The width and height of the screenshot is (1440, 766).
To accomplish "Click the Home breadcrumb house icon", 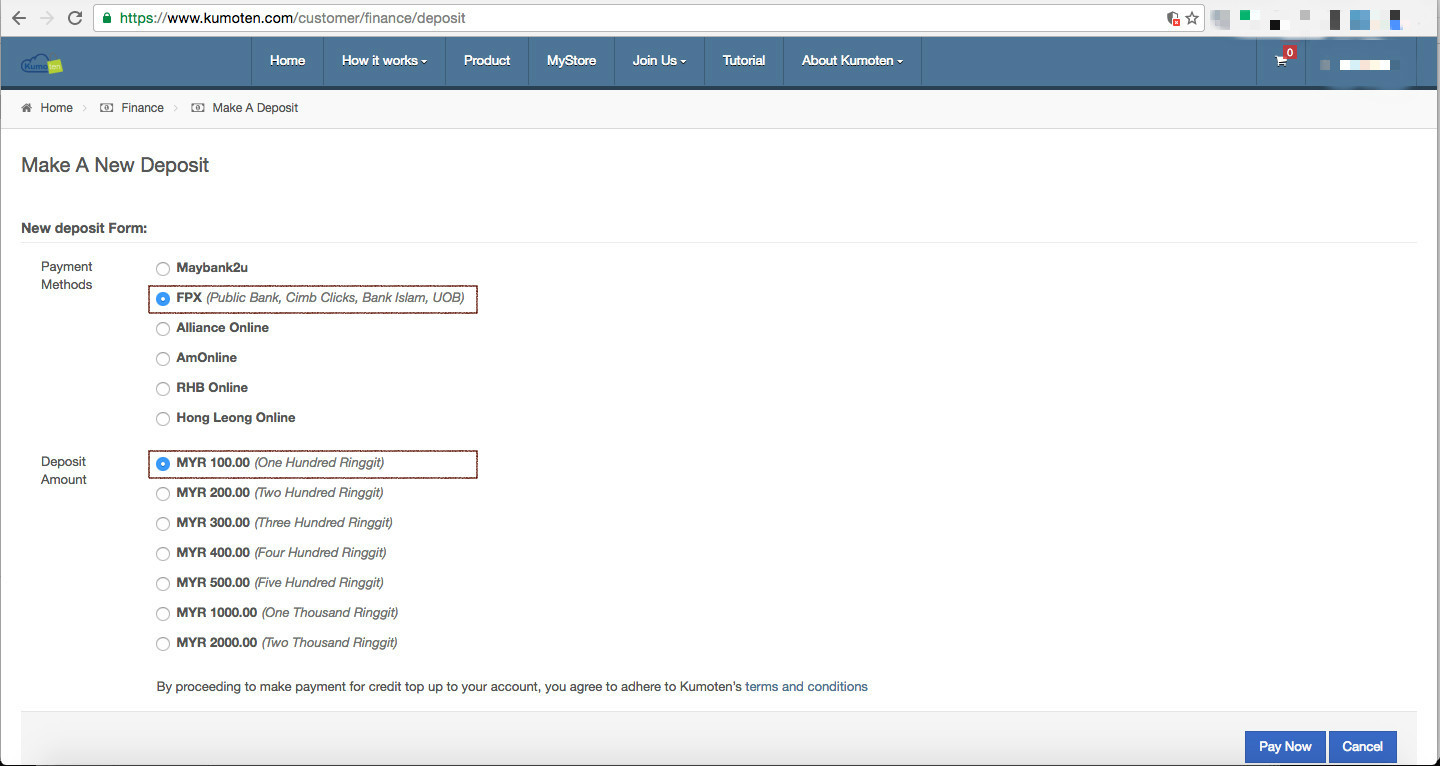I will click(27, 108).
